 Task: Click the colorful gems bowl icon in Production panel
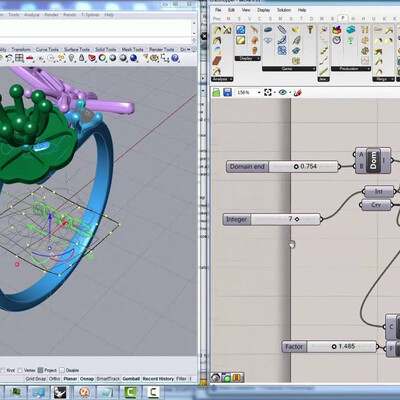[x=337, y=30]
